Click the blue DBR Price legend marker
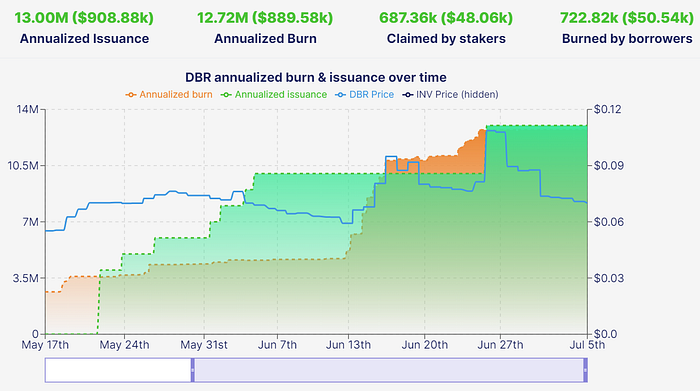Viewport: 700px width, 391px height. tap(340, 95)
